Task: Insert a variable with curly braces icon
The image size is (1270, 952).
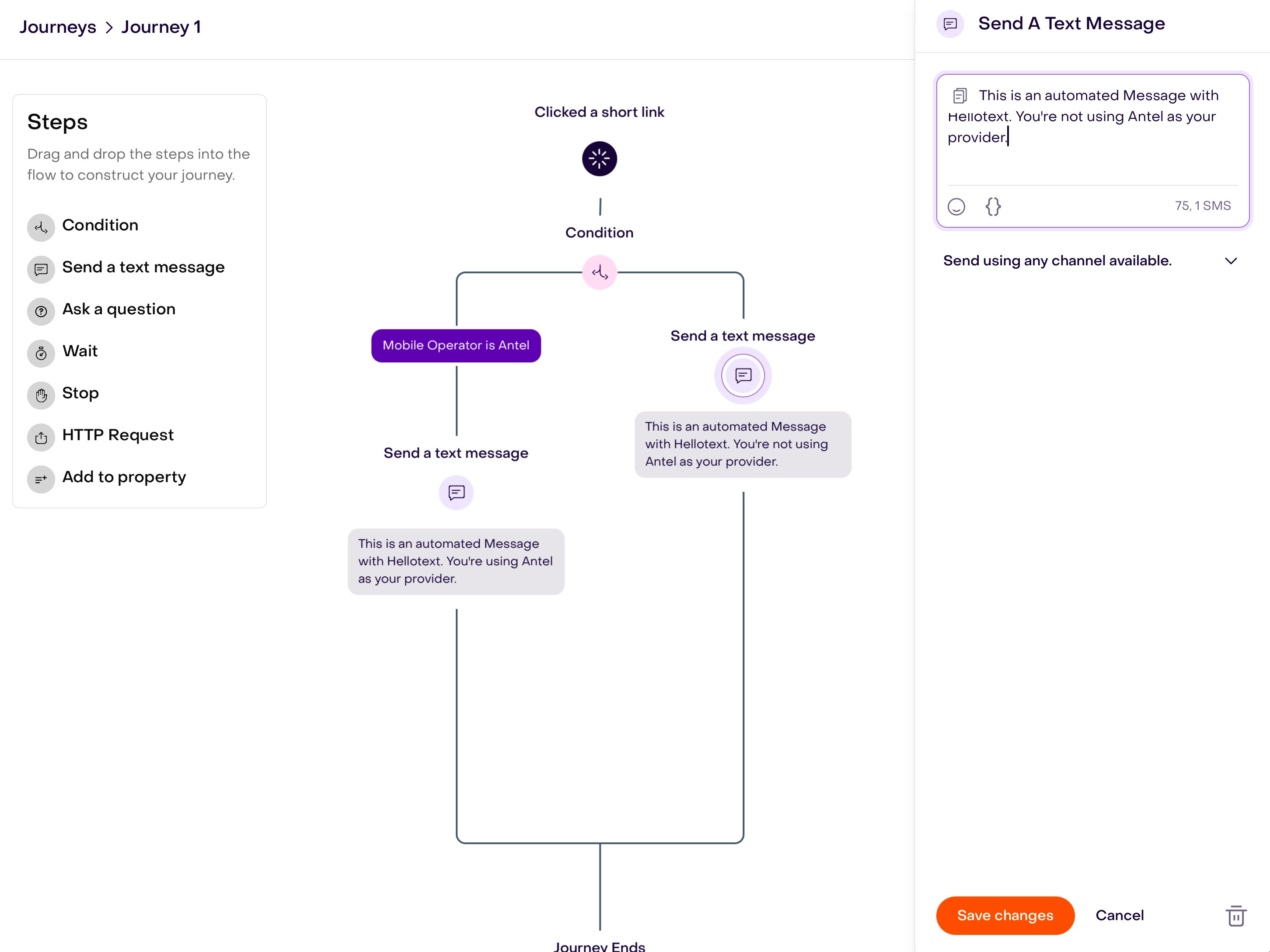Action: coord(993,207)
